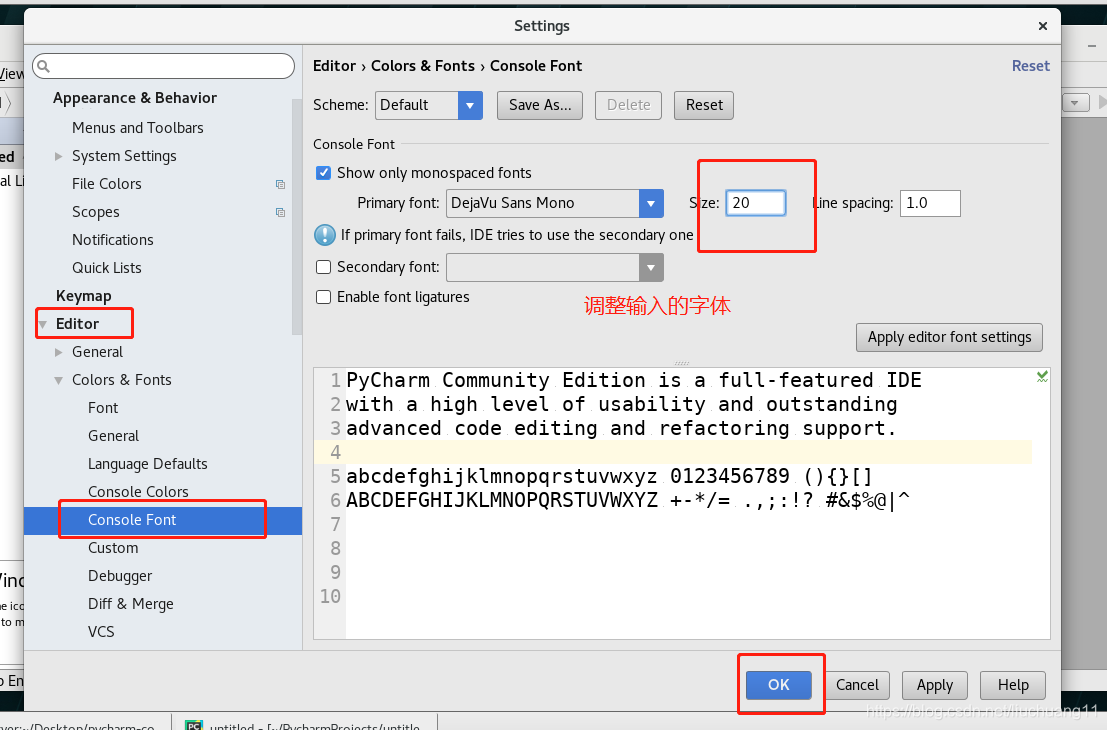
Task: Open Menus and Toolbars settings
Action: (x=138, y=128)
